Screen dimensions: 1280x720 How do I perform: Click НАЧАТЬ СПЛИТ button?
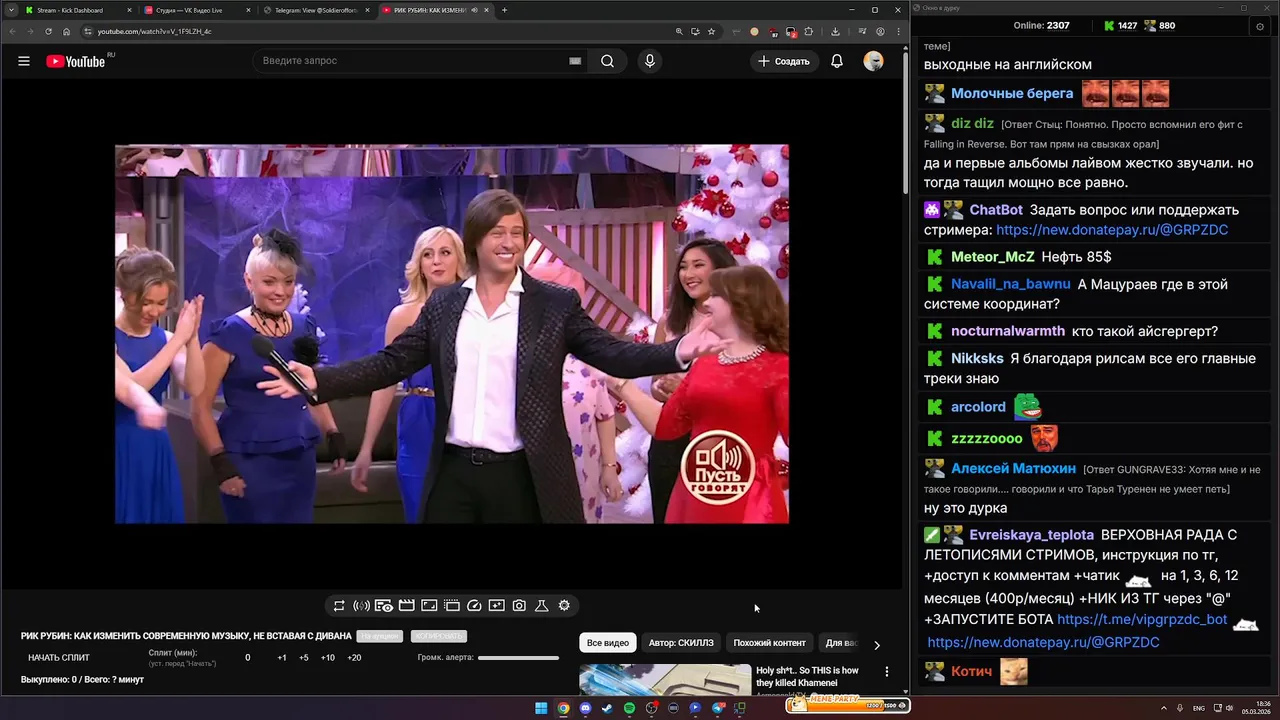coord(59,658)
